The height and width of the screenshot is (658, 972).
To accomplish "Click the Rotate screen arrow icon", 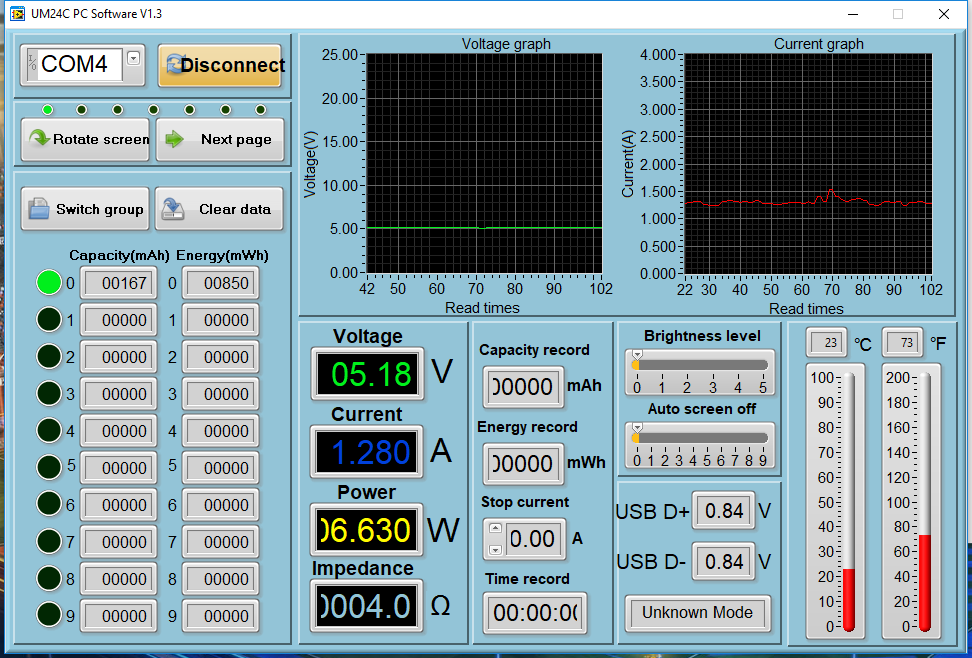I will (x=39, y=139).
